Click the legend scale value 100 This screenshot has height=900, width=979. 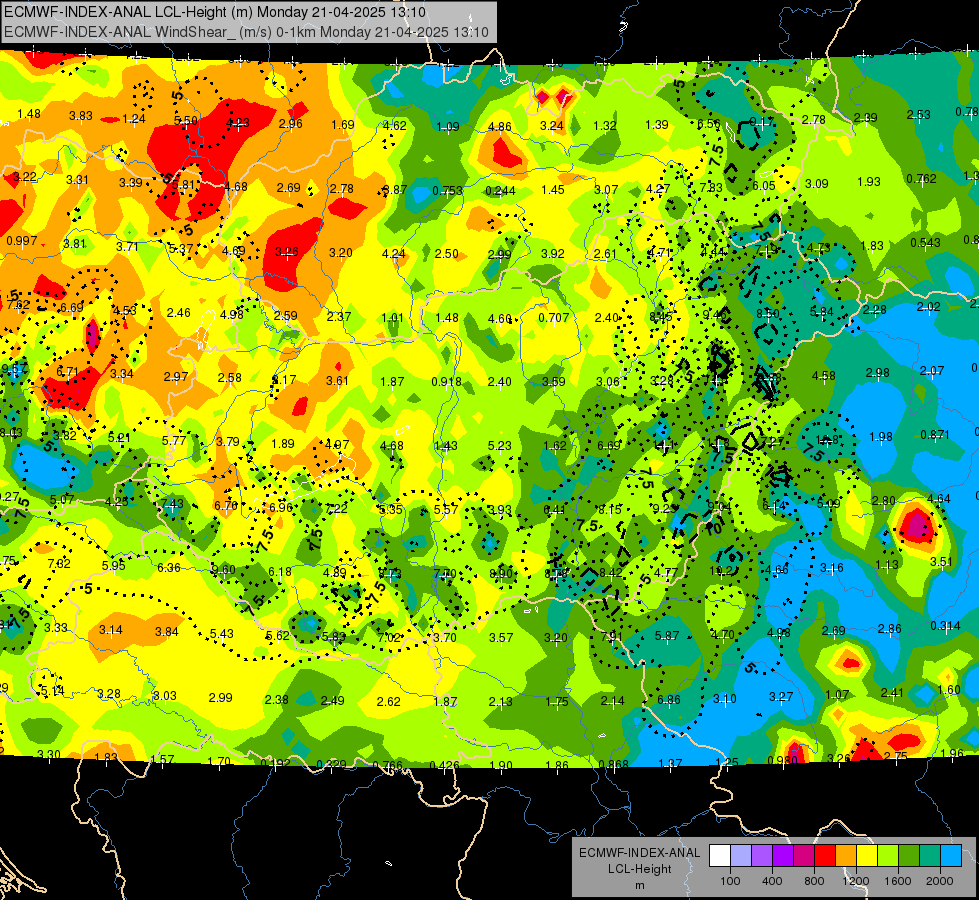click(730, 881)
